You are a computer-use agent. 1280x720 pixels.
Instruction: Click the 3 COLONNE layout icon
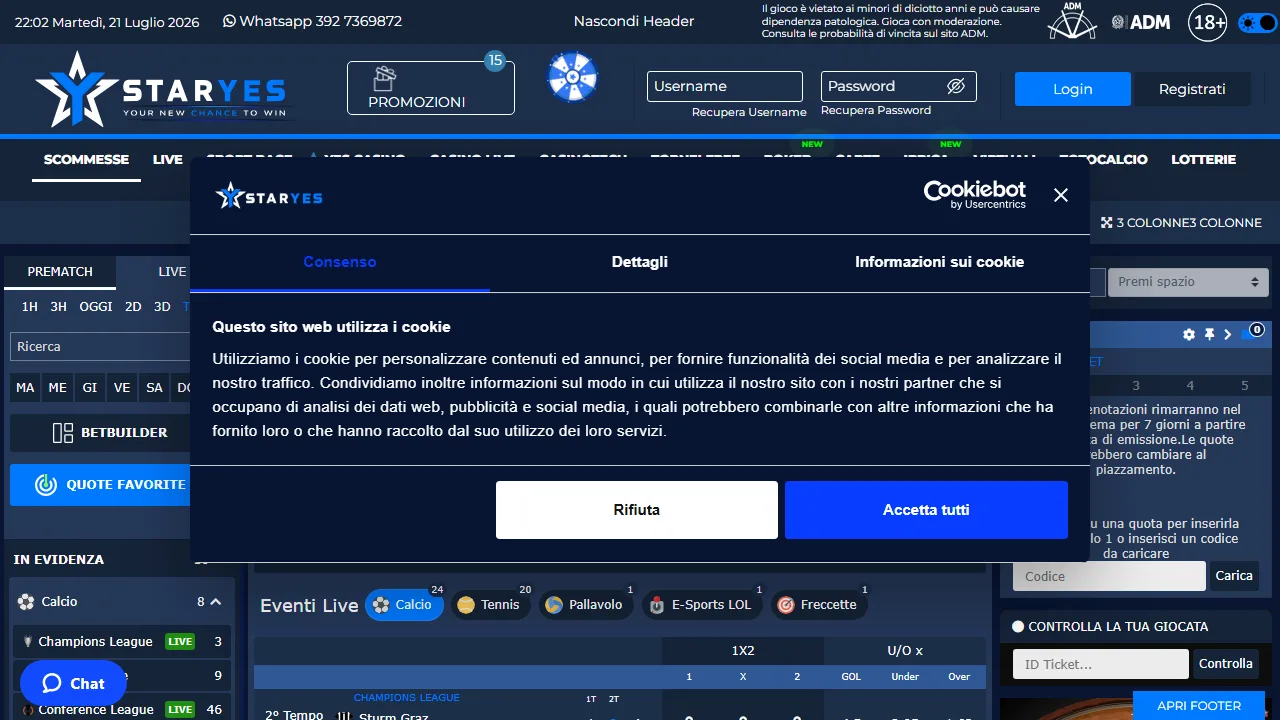pyautogui.click(x=1107, y=223)
